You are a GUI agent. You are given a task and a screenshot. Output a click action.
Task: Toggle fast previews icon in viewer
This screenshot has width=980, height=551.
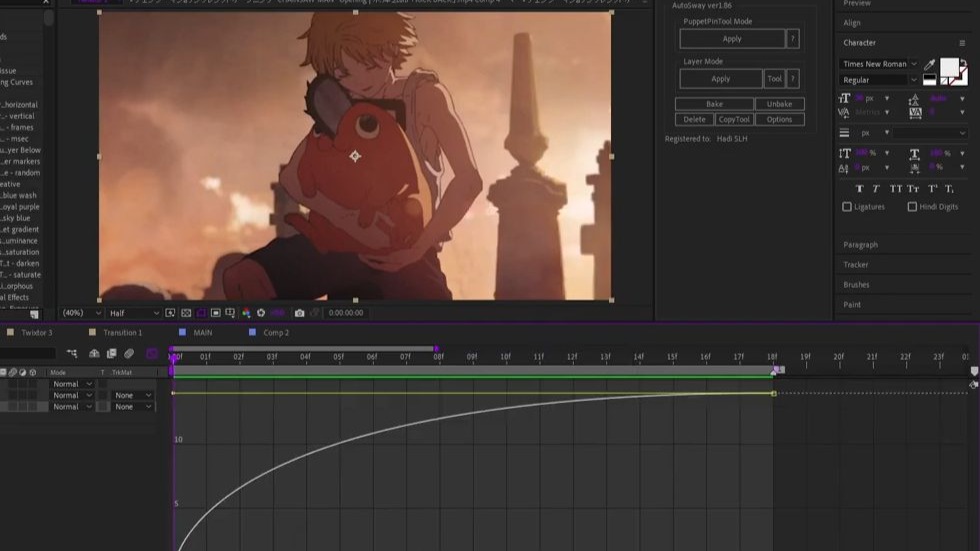[x=170, y=313]
